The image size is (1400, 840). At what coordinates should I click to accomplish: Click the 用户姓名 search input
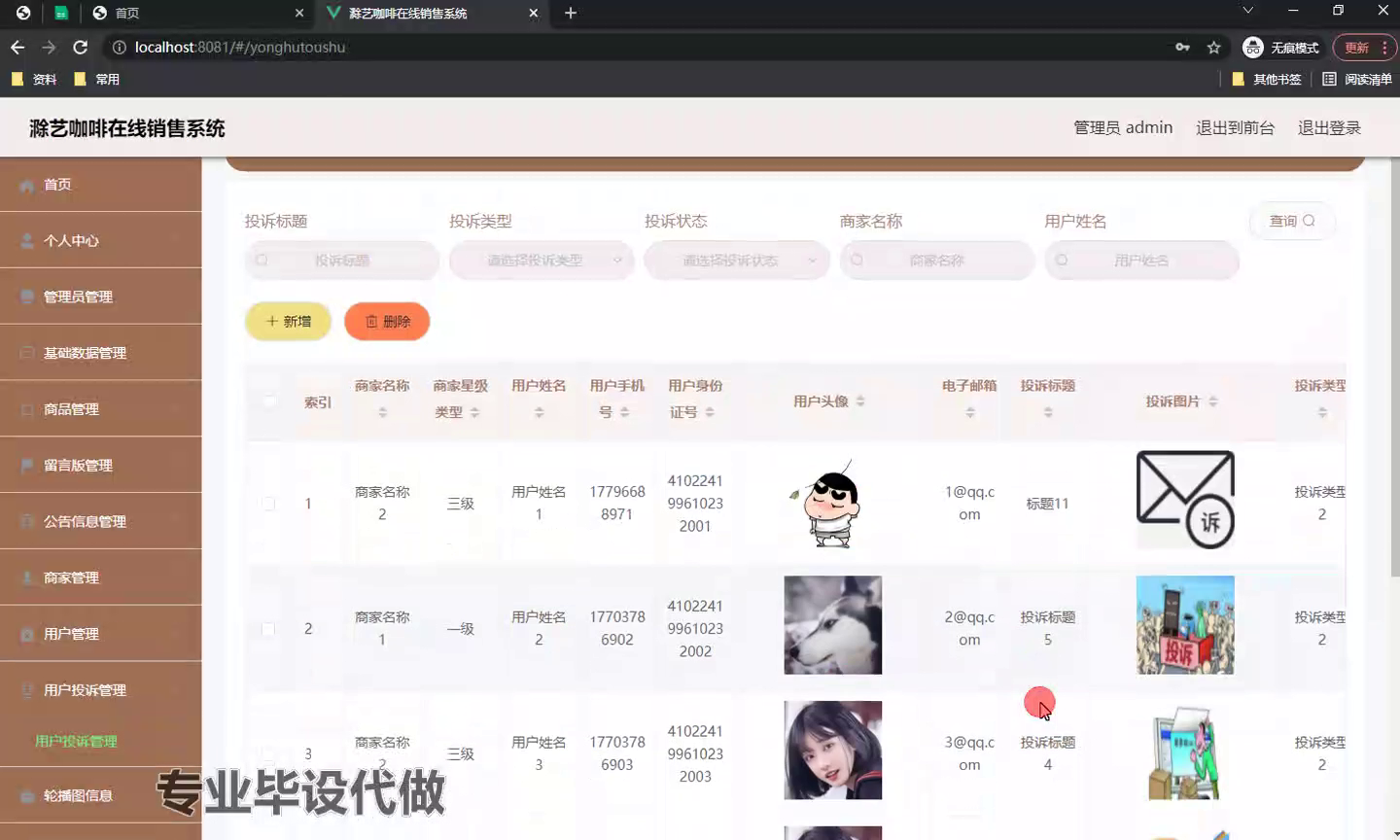pyautogui.click(x=1142, y=261)
